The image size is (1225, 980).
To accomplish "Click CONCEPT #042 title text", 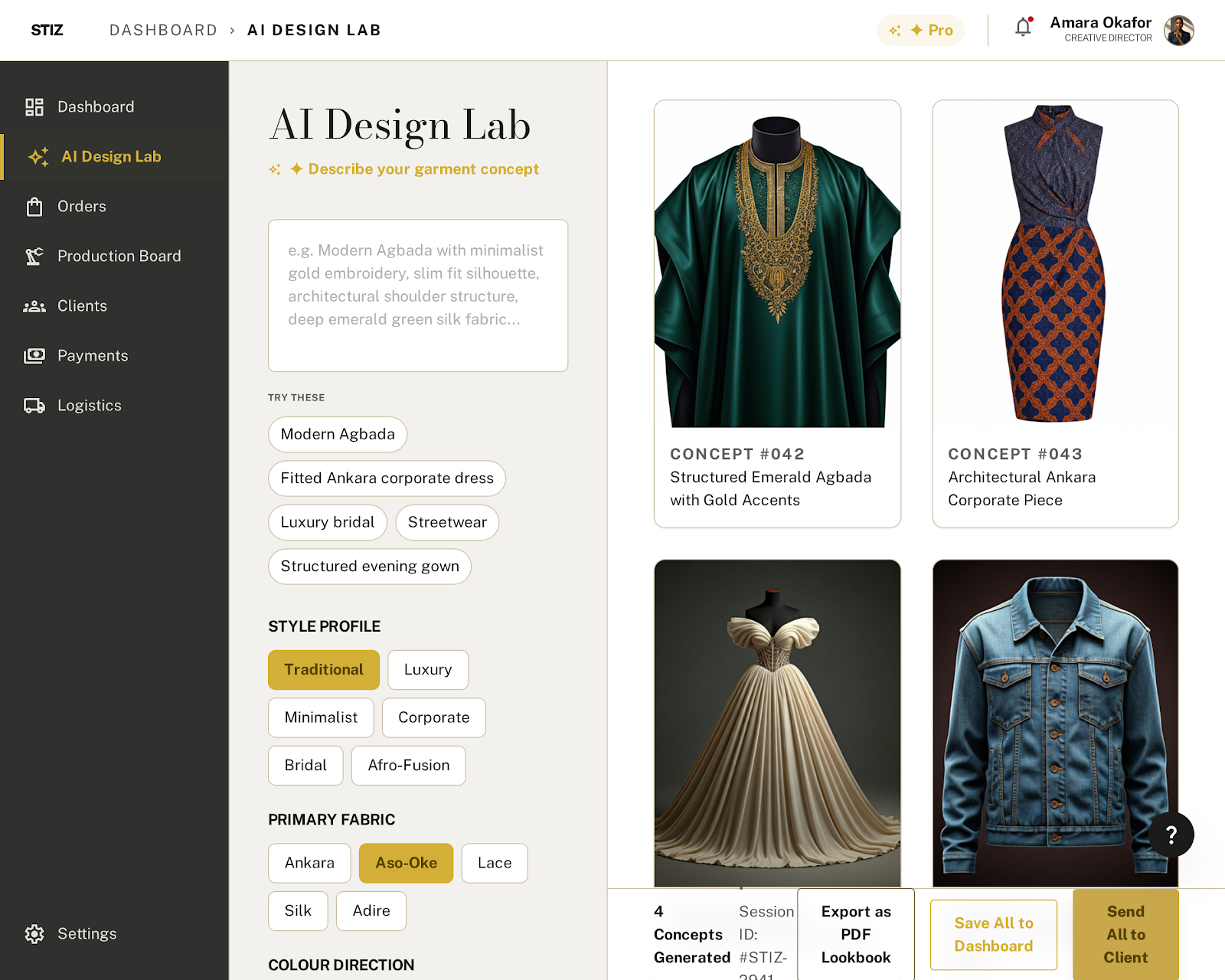I will [x=737, y=454].
